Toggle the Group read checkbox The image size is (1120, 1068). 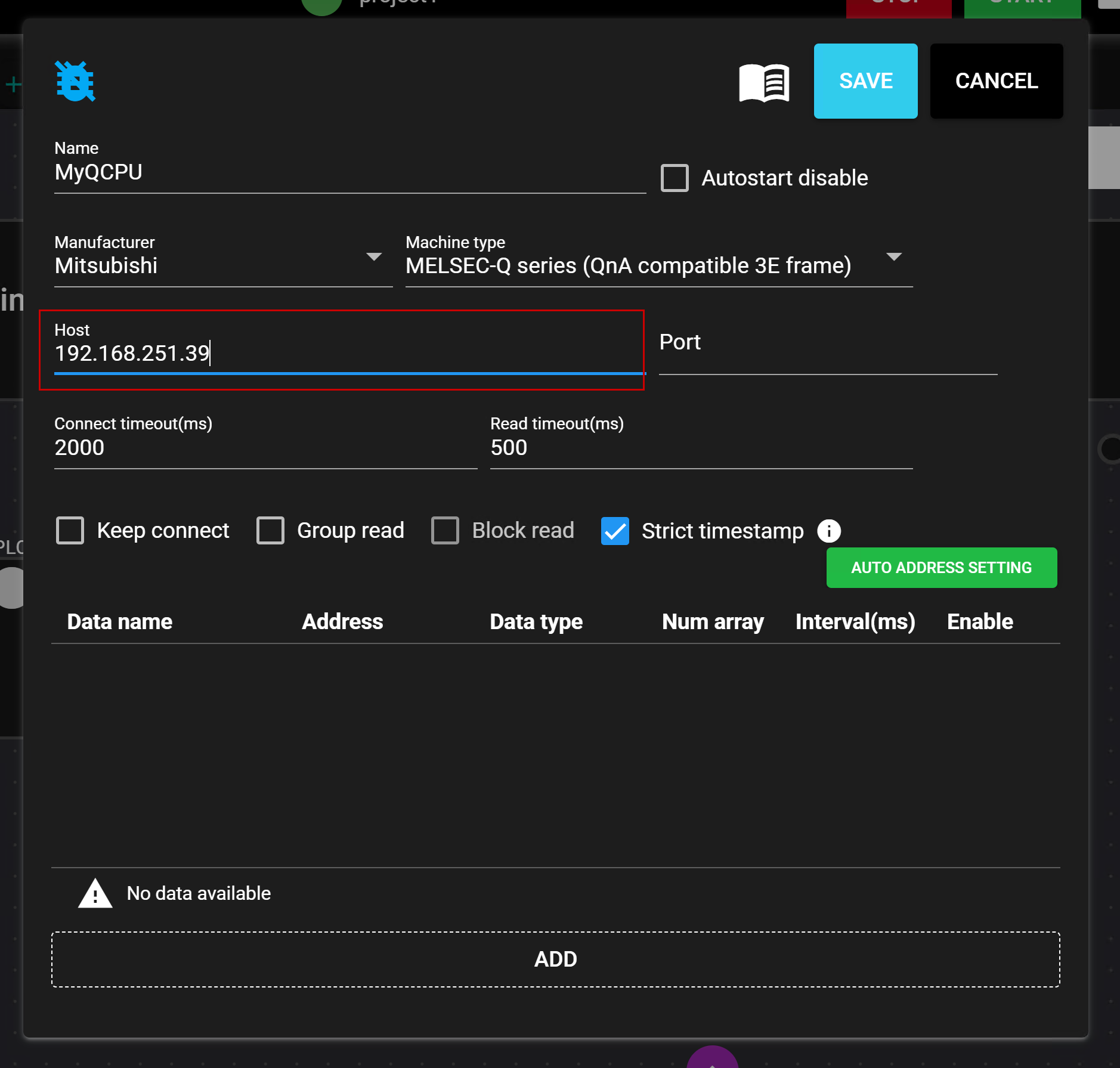[271, 530]
